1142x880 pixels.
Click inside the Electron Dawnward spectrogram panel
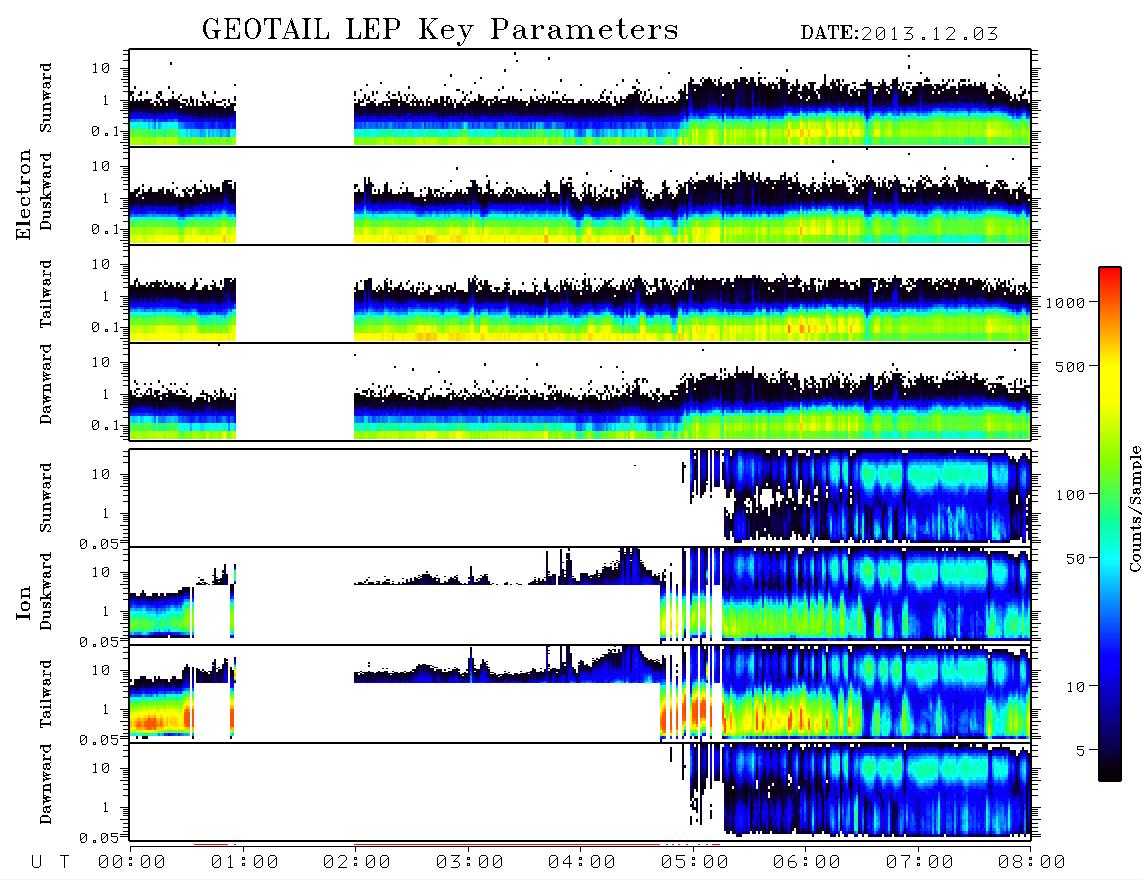tap(580, 391)
